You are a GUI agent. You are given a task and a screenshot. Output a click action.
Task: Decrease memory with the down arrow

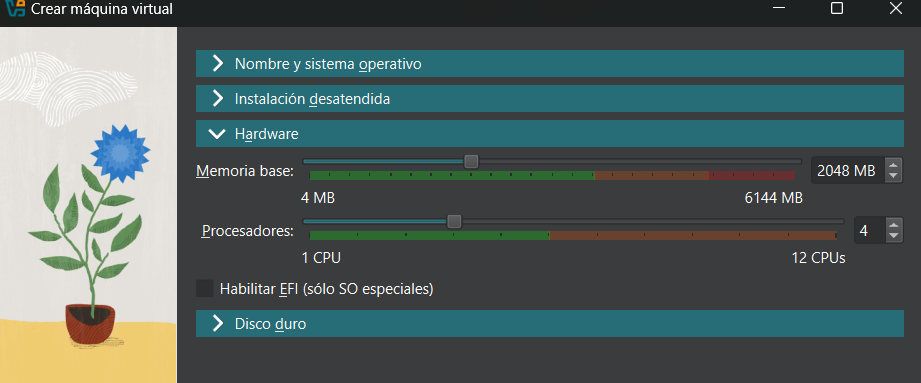[x=893, y=176]
